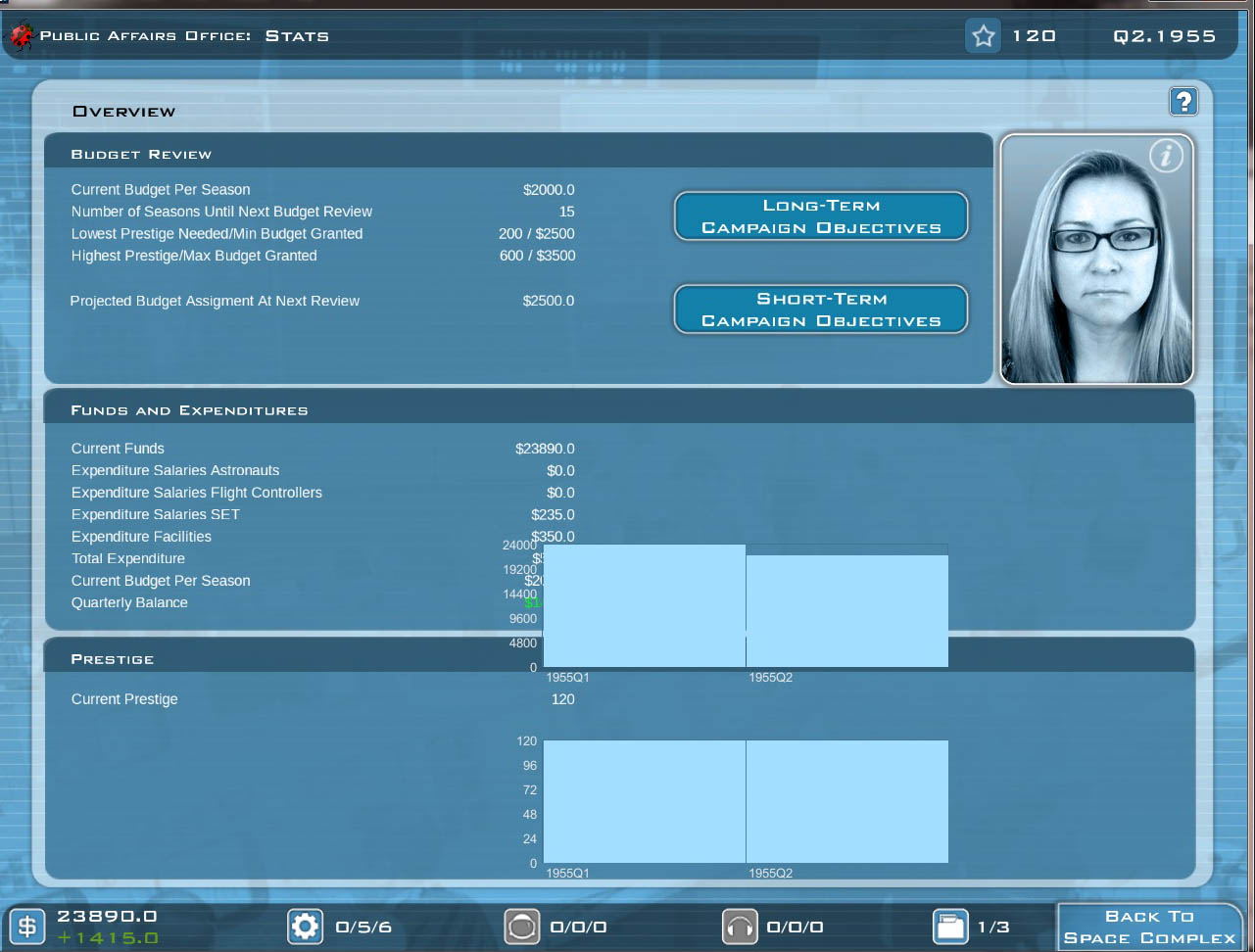Click the 120 value next to Current Prestige
This screenshot has height=952, width=1255.
563,699
